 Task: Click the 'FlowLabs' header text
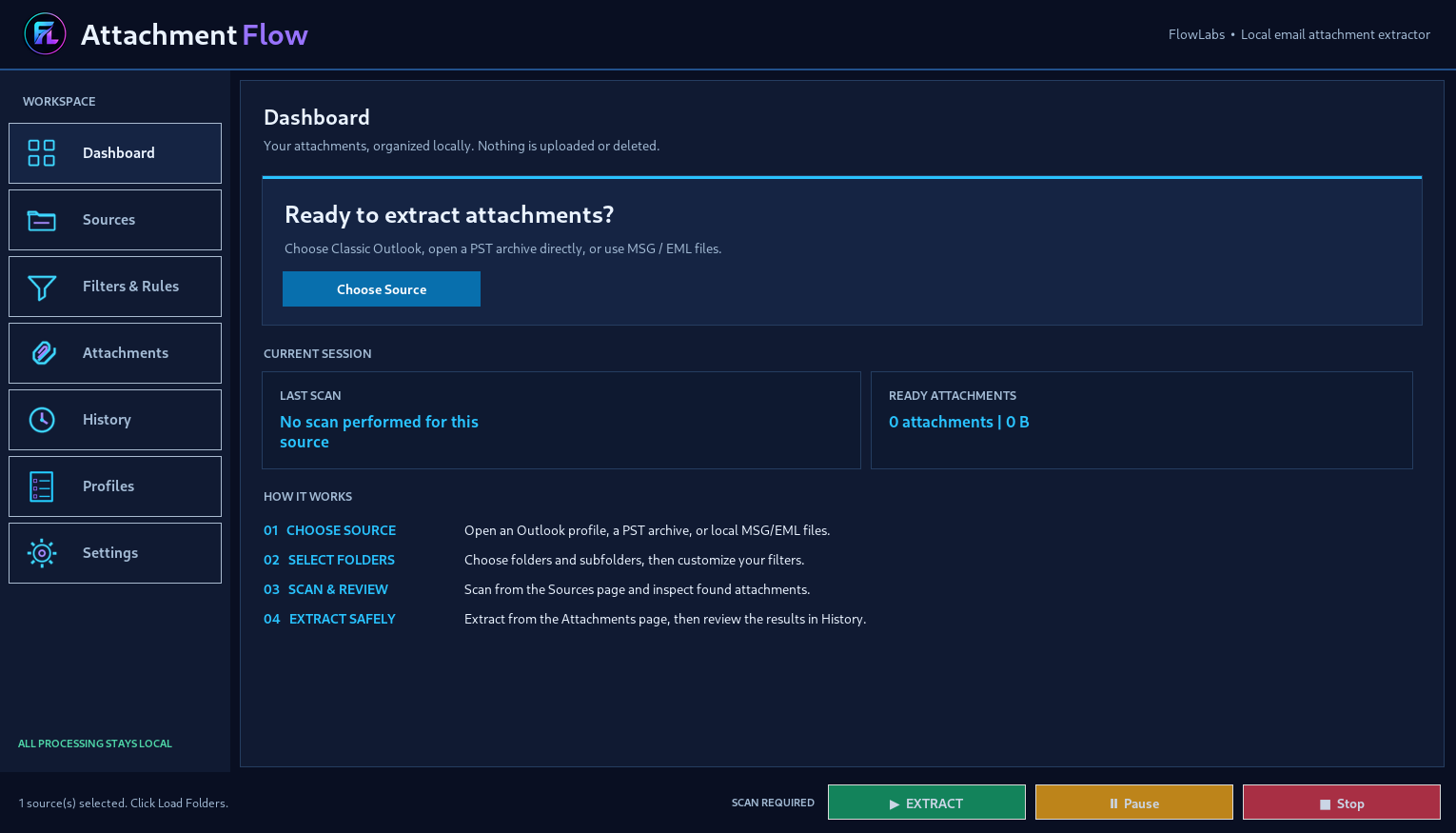tap(1197, 34)
